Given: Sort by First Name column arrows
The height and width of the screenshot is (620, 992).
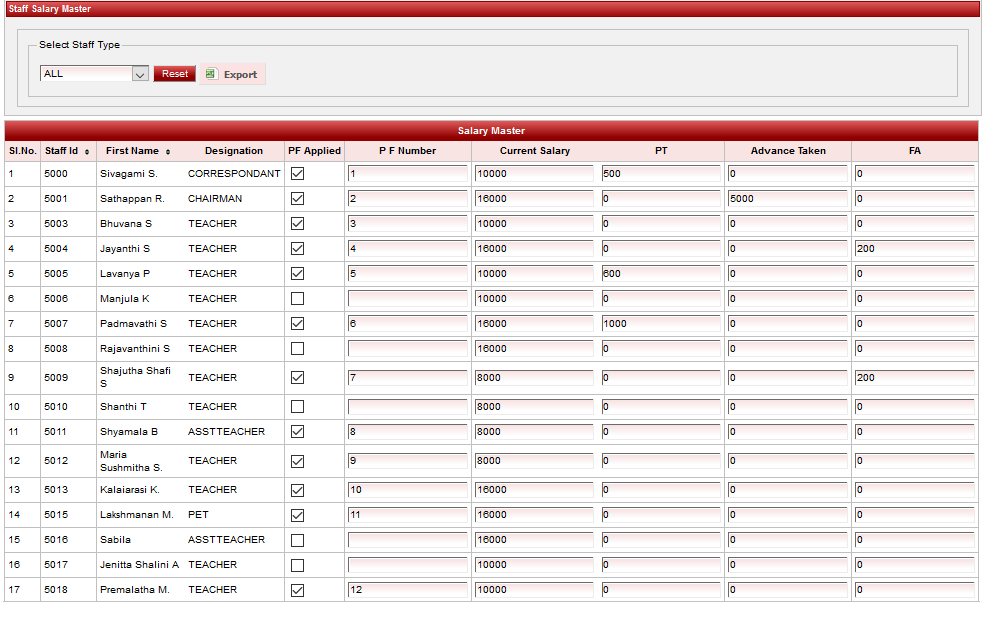Looking at the screenshot, I should [167, 152].
